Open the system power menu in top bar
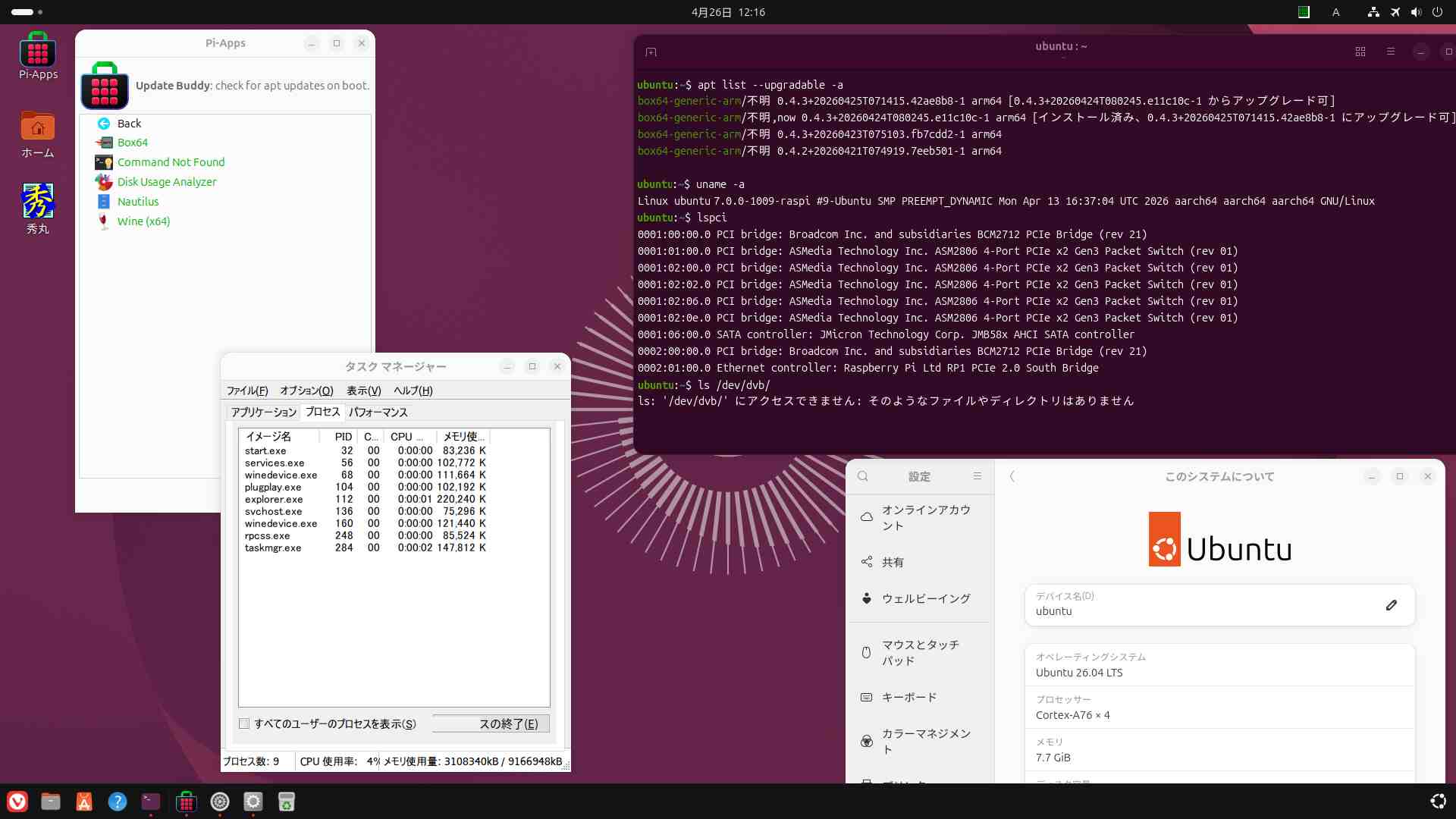The height and width of the screenshot is (819, 1456). [1437, 12]
